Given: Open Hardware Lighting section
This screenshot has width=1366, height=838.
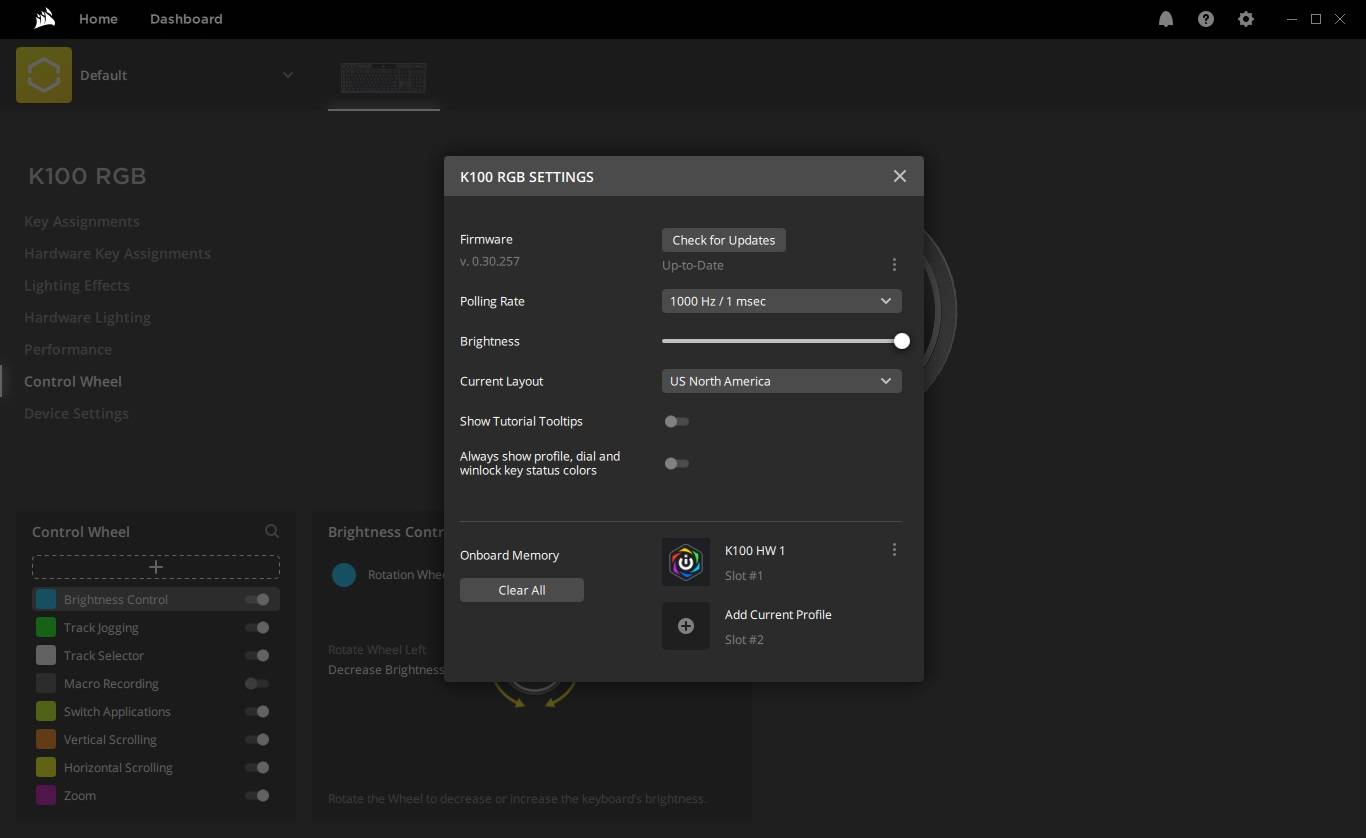Looking at the screenshot, I should pyautogui.click(x=87, y=318).
